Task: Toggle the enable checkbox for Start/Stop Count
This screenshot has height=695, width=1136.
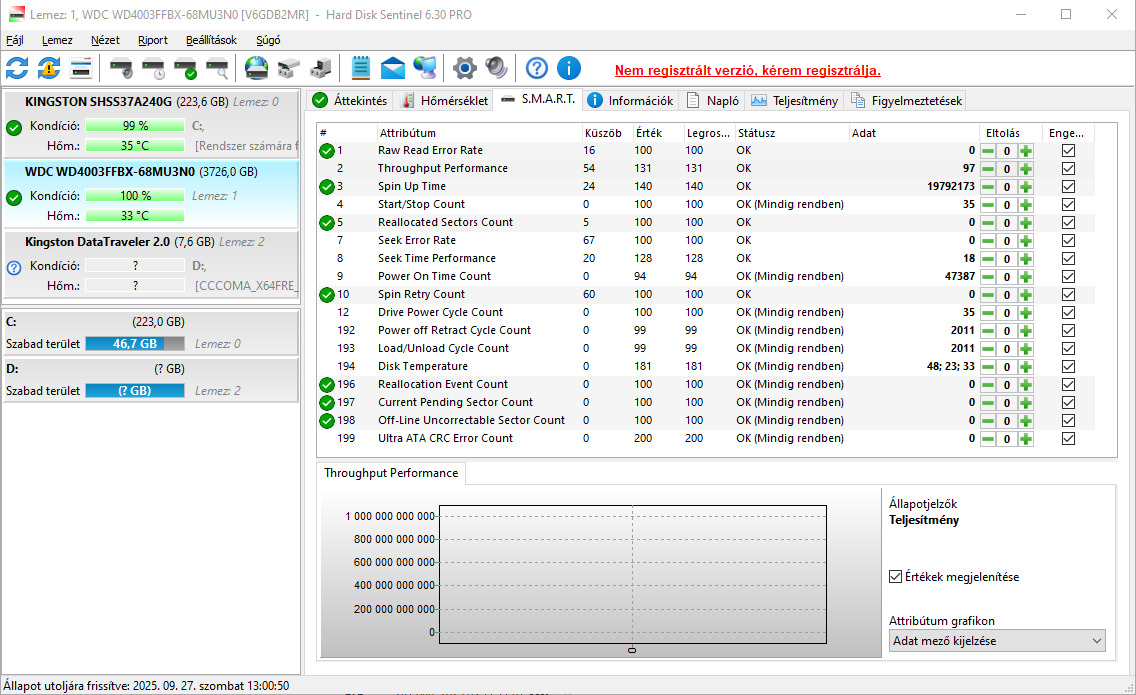Action: pyautogui.click(x=1068, y=204)
